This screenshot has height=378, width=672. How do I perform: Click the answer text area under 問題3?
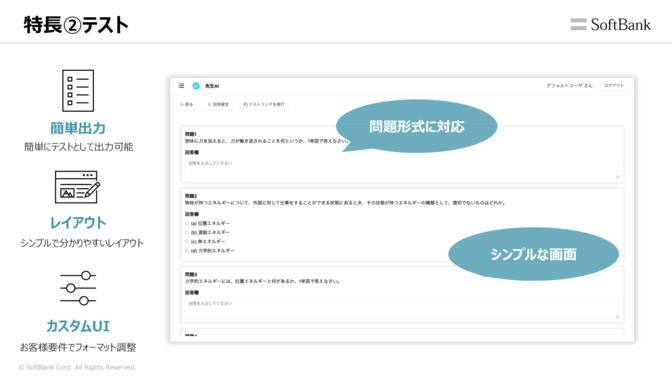click(x=402, y=309)
